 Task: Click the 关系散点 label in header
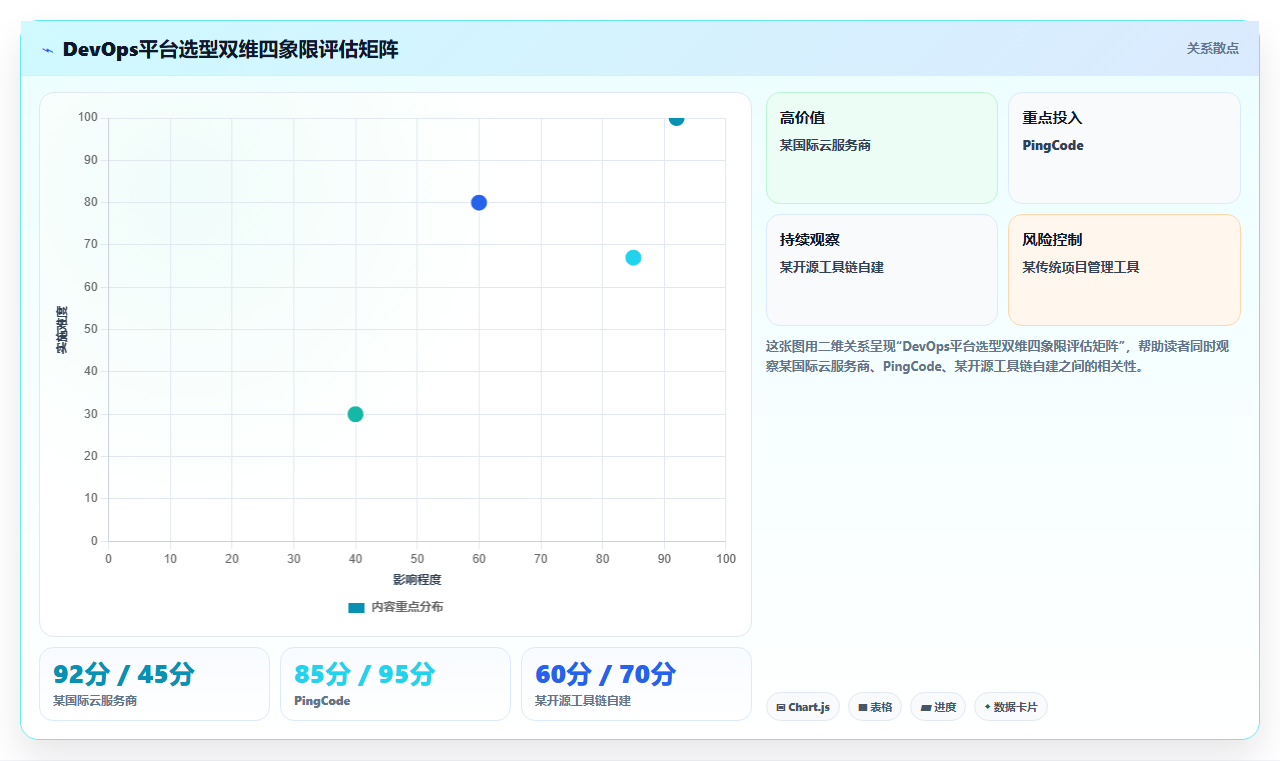pyautogui.click(x=1213, y=48)
